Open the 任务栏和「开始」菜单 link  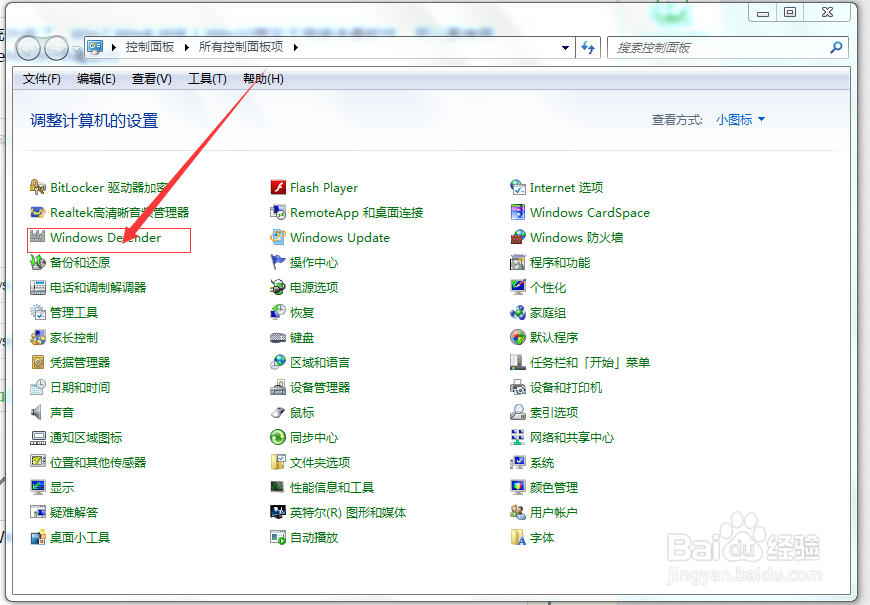(x=590, y=362)
